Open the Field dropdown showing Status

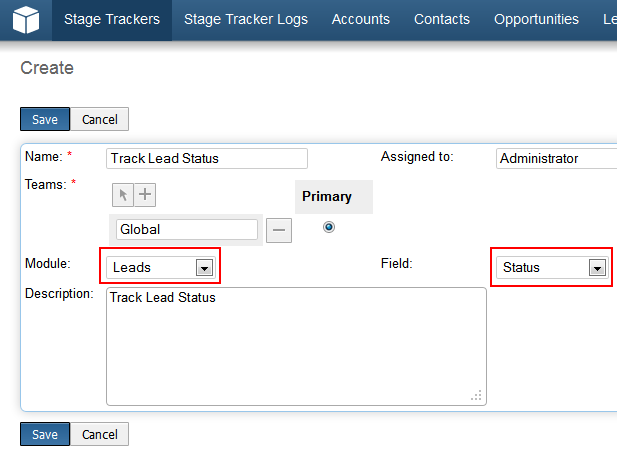(x=552, y=267)
